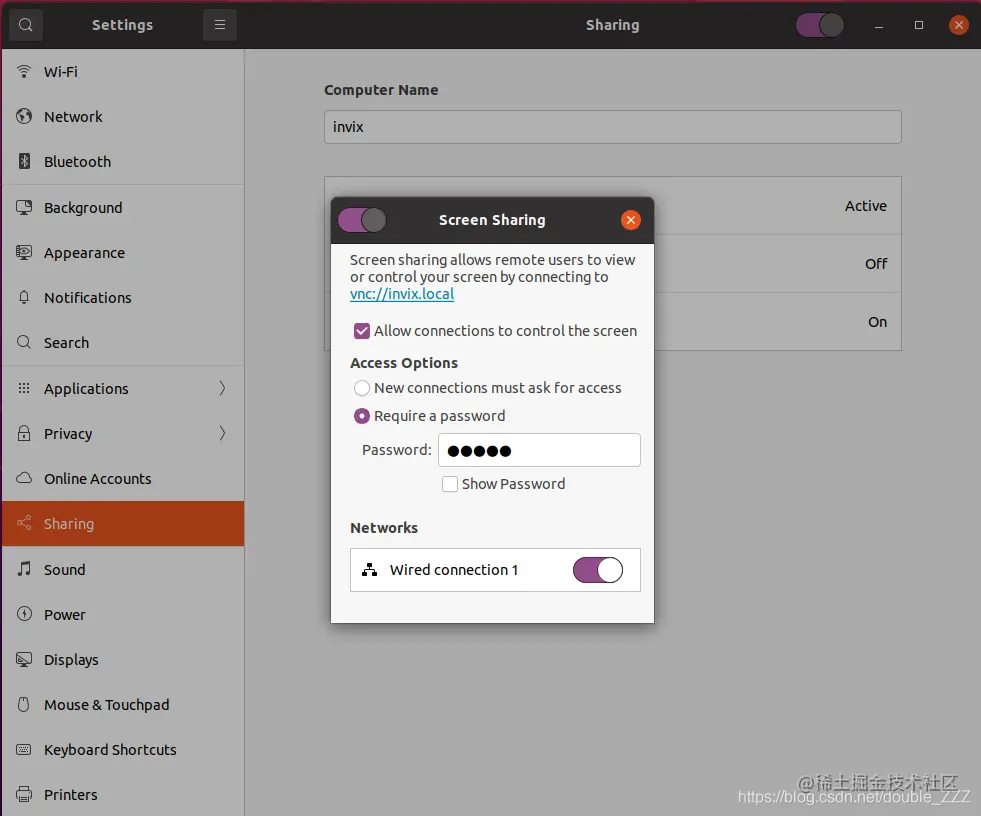
Task: Click the Bluetooth icon in sidebar
Action: pyautogui.click(x=24, y=161)
